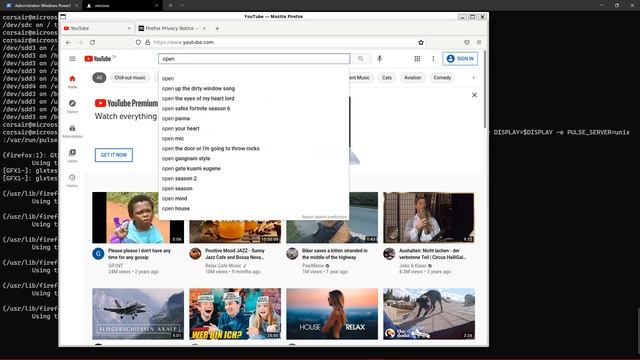Image resolution: width=640 pixels, height=360 pixels.
Task: Add a new terminal tab with plus
Action: point(171,6)
